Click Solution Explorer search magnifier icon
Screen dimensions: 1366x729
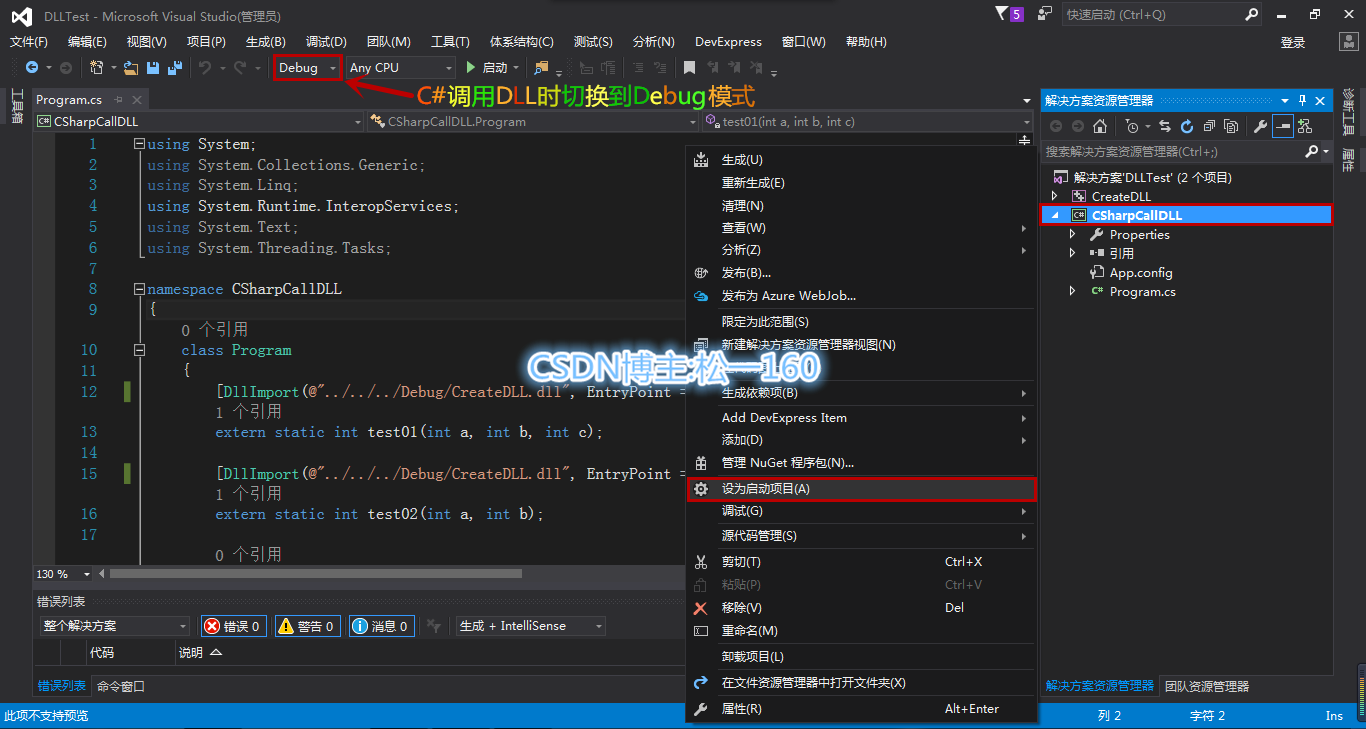[1312, 152]
